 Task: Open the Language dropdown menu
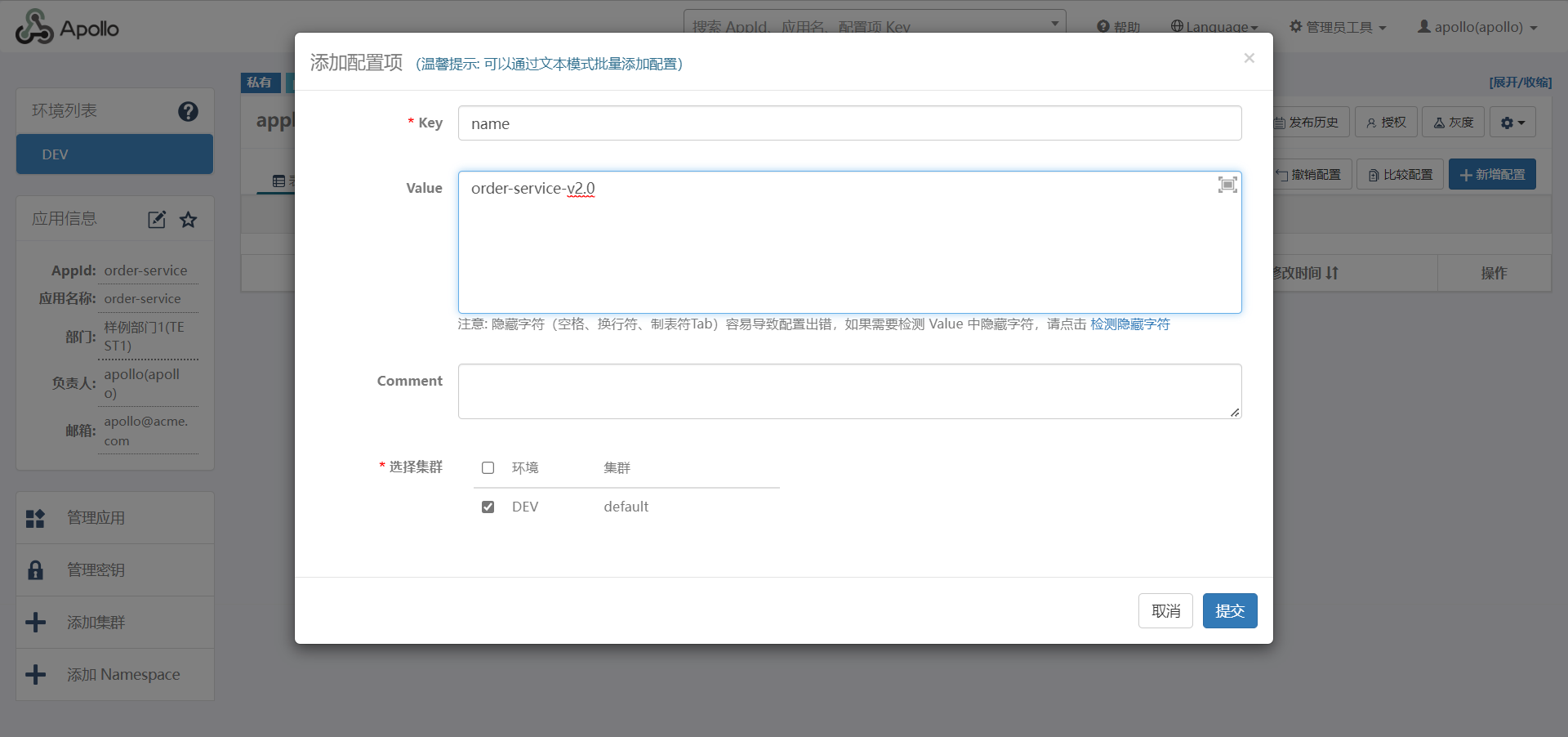(1214, 27)
